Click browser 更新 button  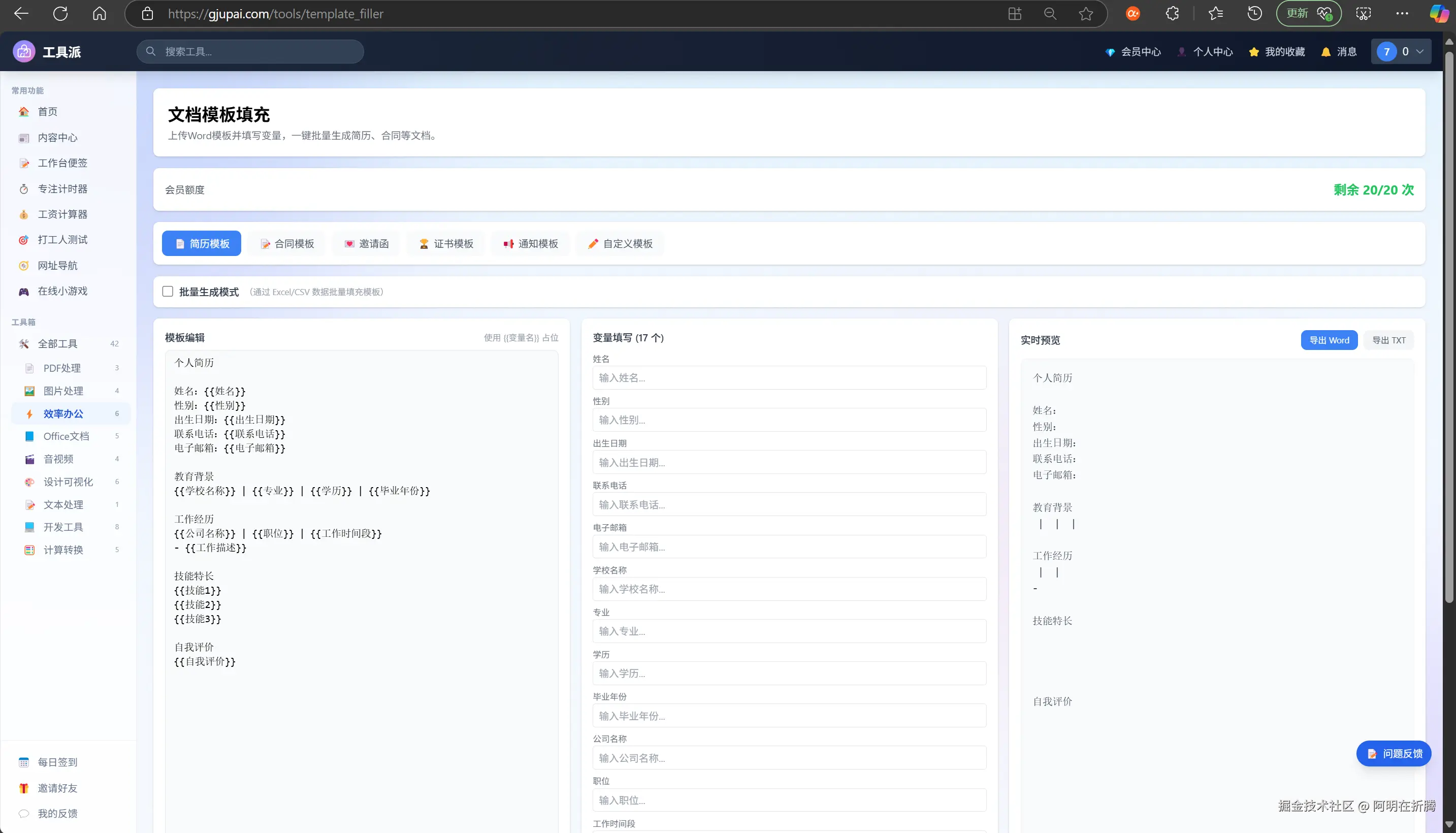pos(1308,14)
